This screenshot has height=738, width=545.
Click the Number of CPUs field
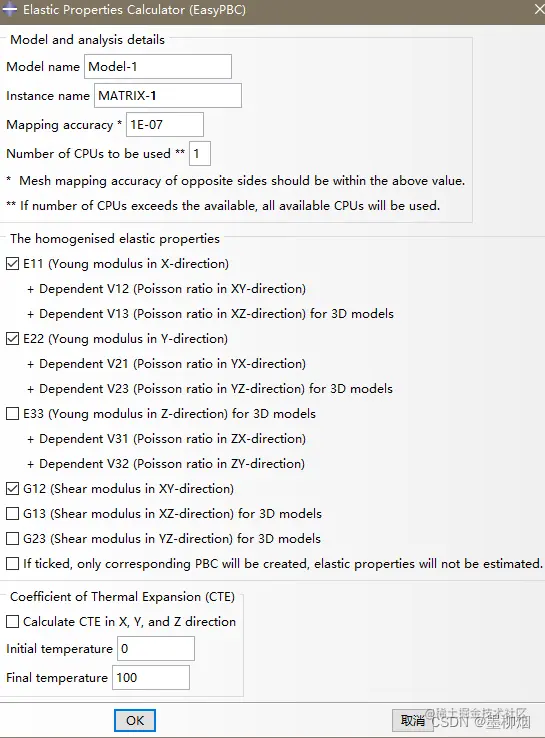[200, 153]
